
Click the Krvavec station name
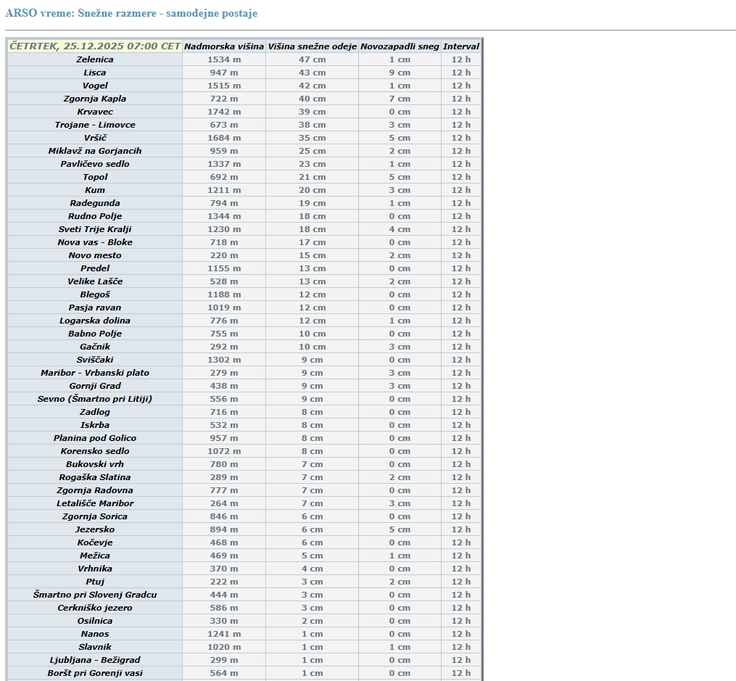point(95,112)
